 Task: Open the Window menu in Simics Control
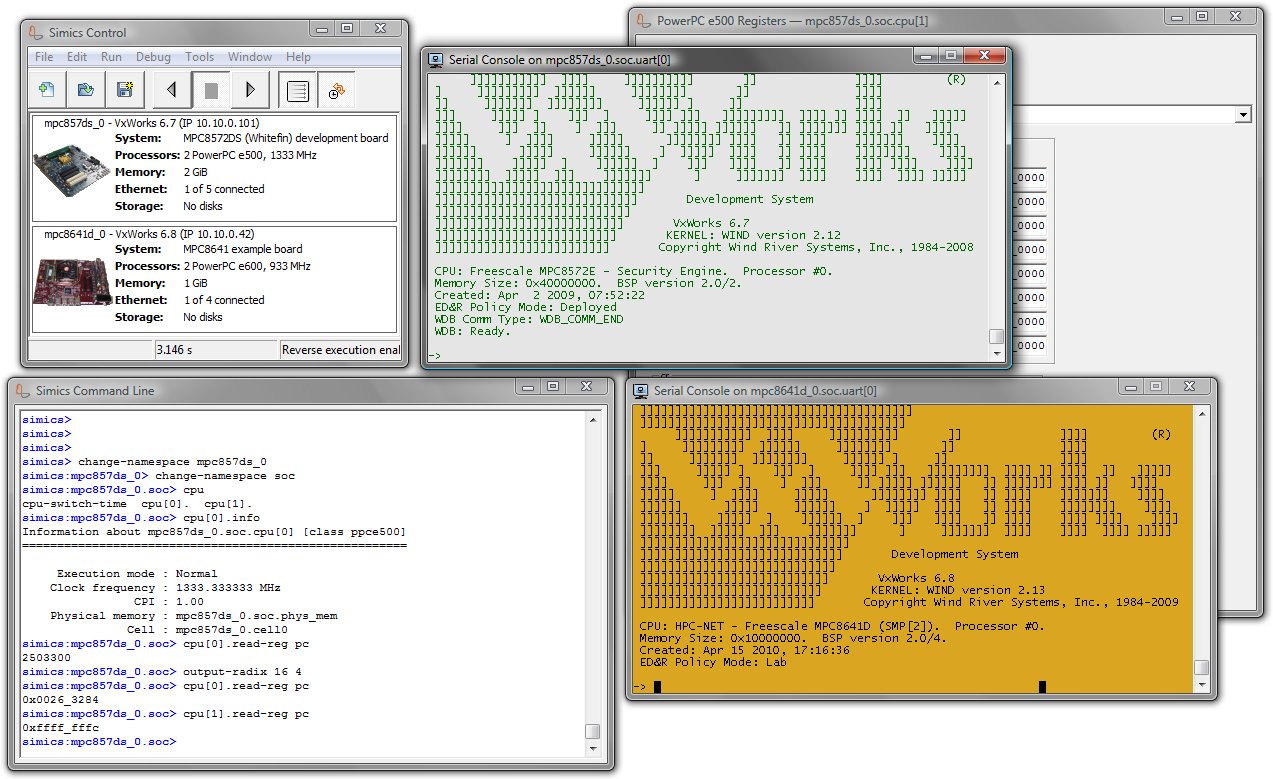pyautogui.click(x=250, y=57)
